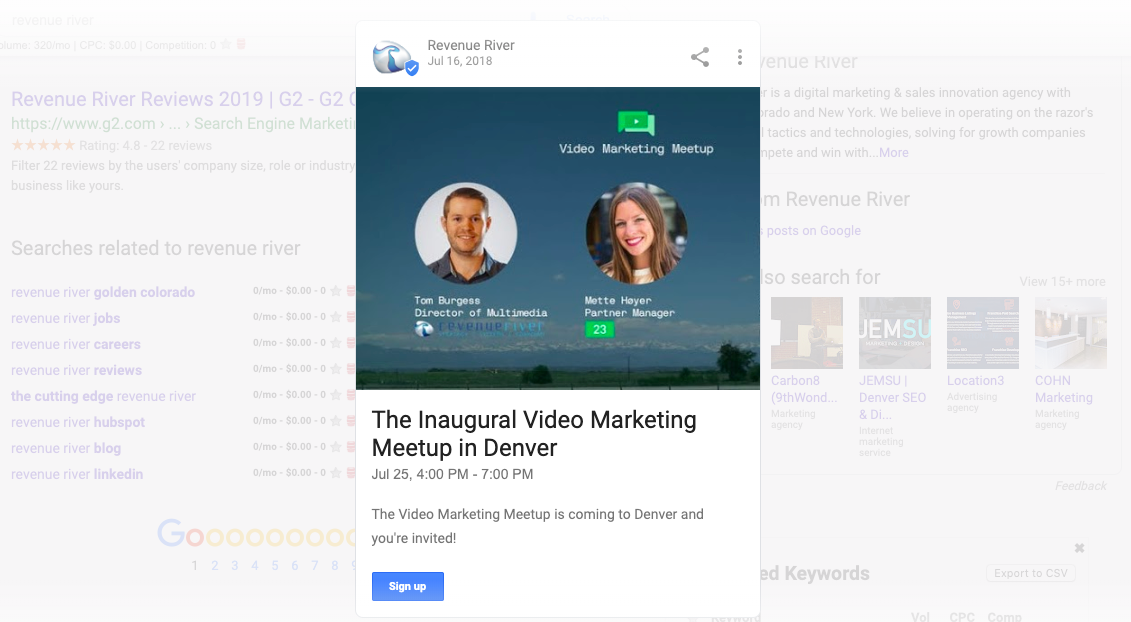Open related search 'revenue river jobs'

click(x=65, y=318)
